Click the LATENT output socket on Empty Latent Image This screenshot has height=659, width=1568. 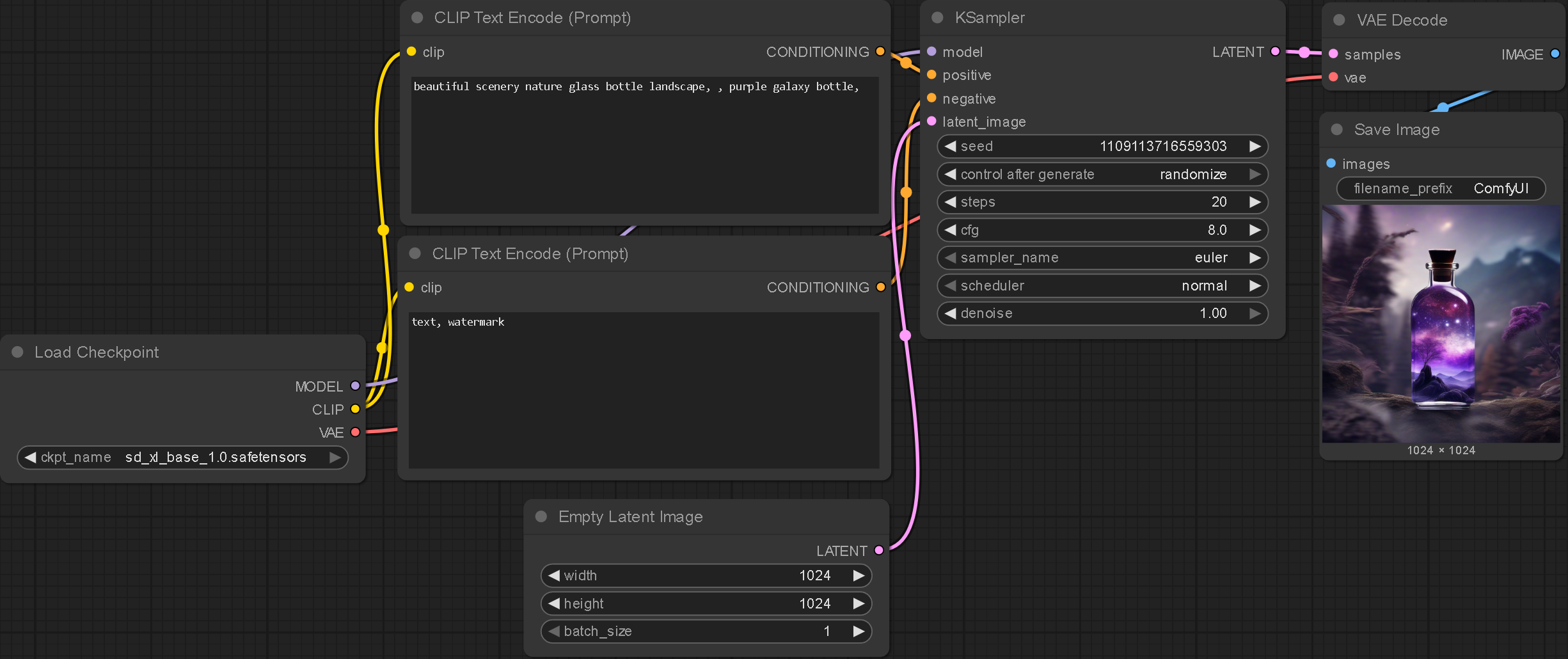click(x=879, y=550)
